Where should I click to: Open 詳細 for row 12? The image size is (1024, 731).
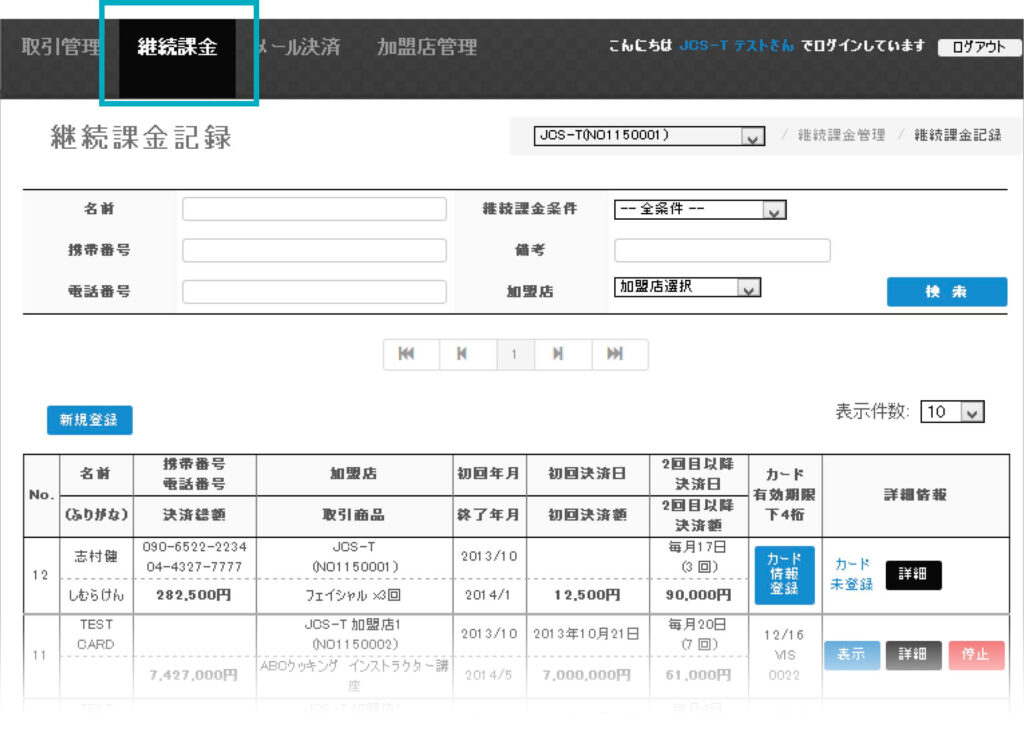point(913,575)
